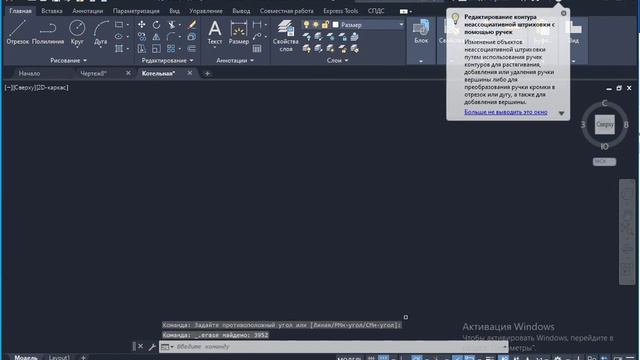
Task: Click the Explode tool icon
Action: coord(191,37)
